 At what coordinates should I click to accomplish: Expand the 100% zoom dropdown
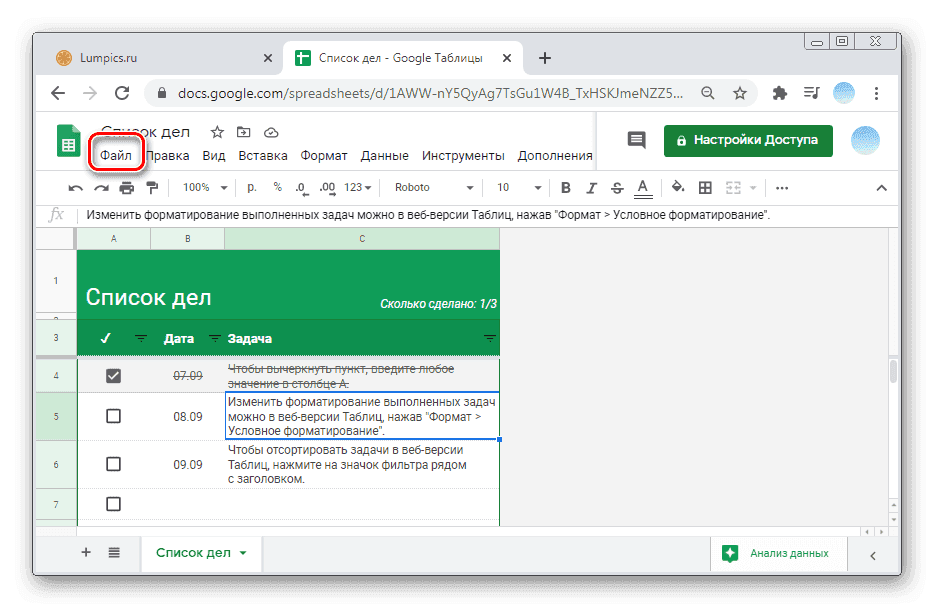pos(205,188)
